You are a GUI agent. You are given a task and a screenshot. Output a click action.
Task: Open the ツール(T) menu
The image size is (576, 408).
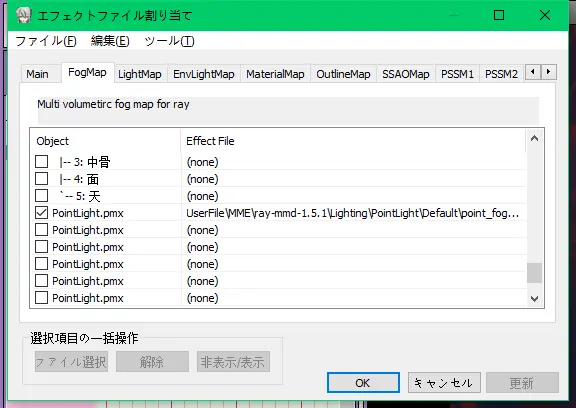[169, 41]
